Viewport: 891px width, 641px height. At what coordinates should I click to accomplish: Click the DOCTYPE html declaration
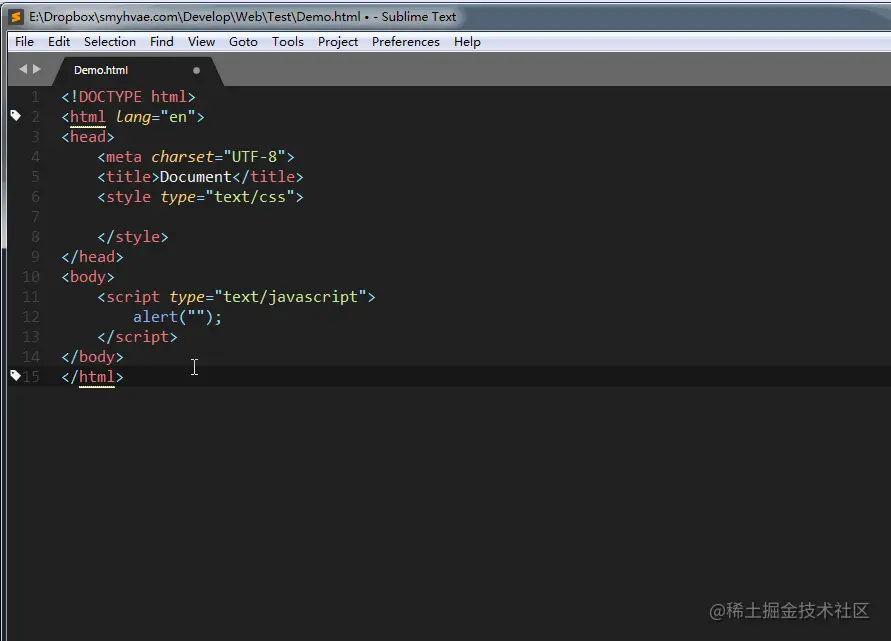pos(128,97)
